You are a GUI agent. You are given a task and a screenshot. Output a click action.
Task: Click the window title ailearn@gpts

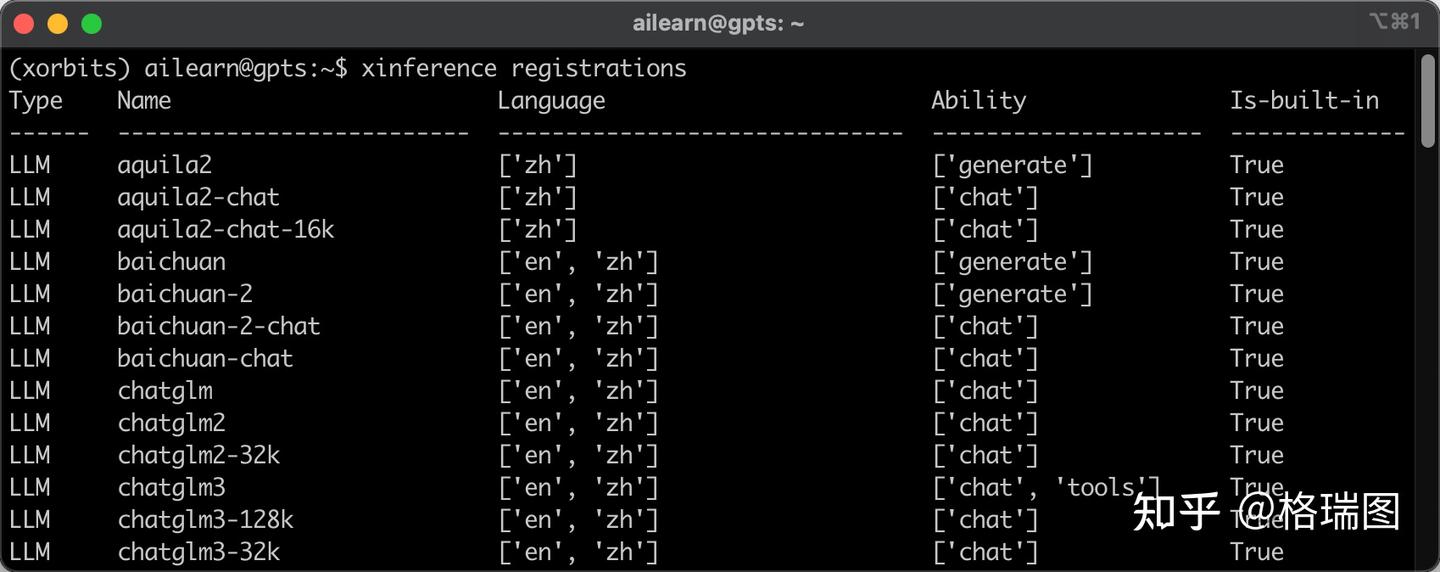[x=718, y=23]
